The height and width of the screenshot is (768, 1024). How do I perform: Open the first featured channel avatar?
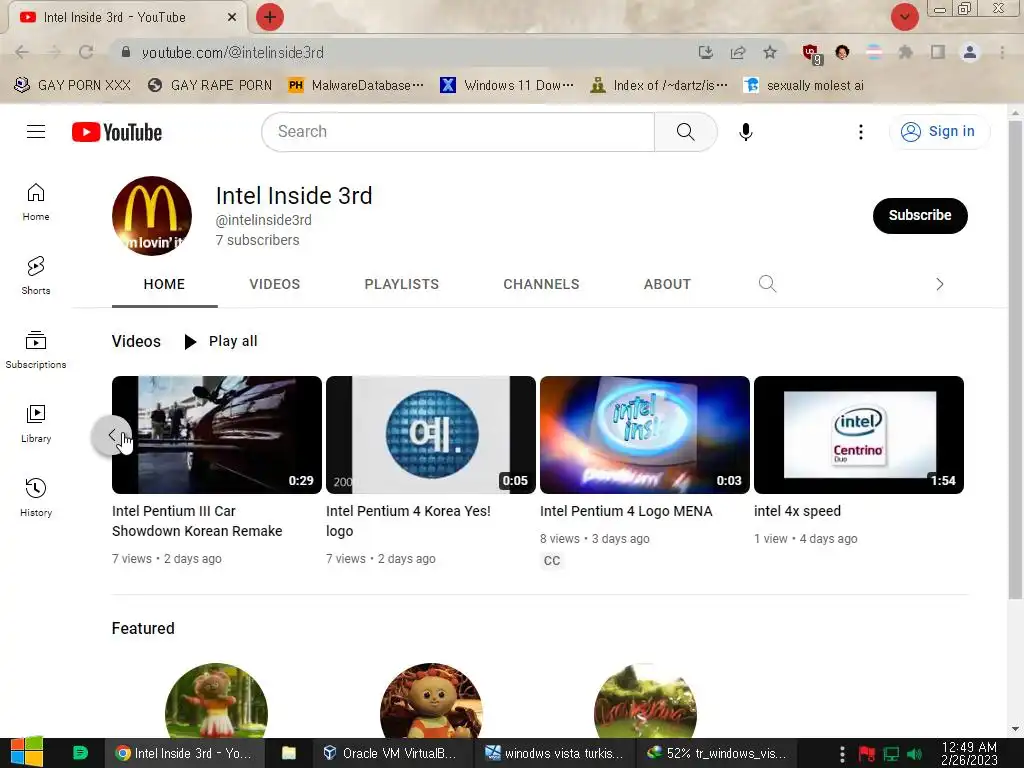point(217,701)
